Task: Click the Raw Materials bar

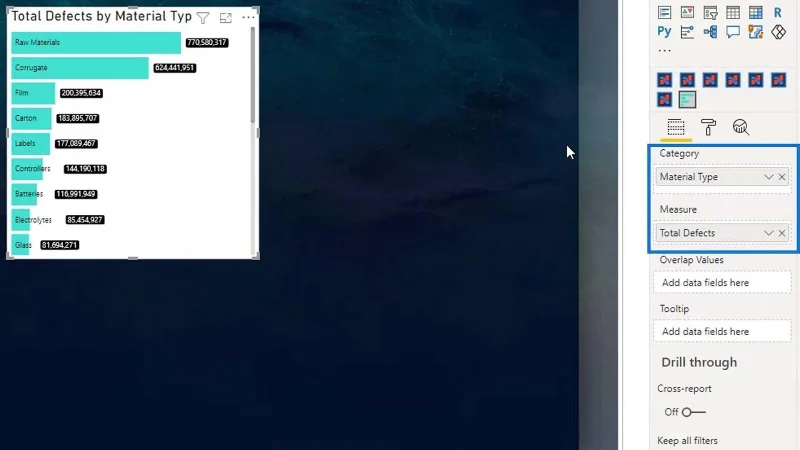Action: (96, 42)
